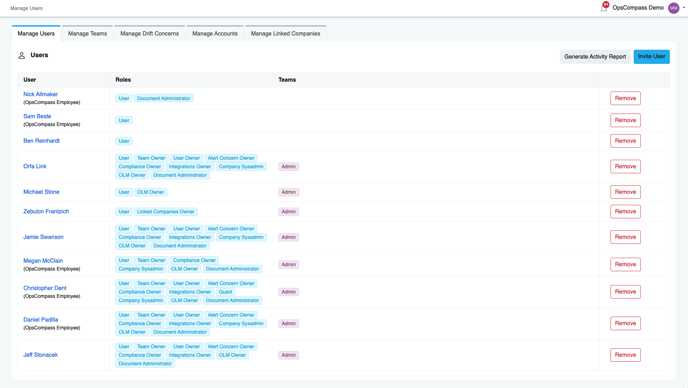Image resolution: width=688 pixels, height=388 pixels.
Task: Remove Michael Stone from users
Action: 625,192
